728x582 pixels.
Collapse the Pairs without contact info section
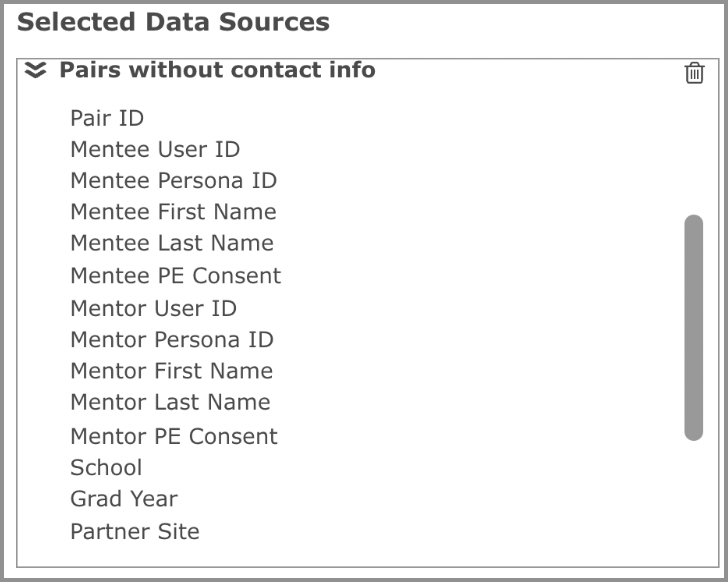36,70
